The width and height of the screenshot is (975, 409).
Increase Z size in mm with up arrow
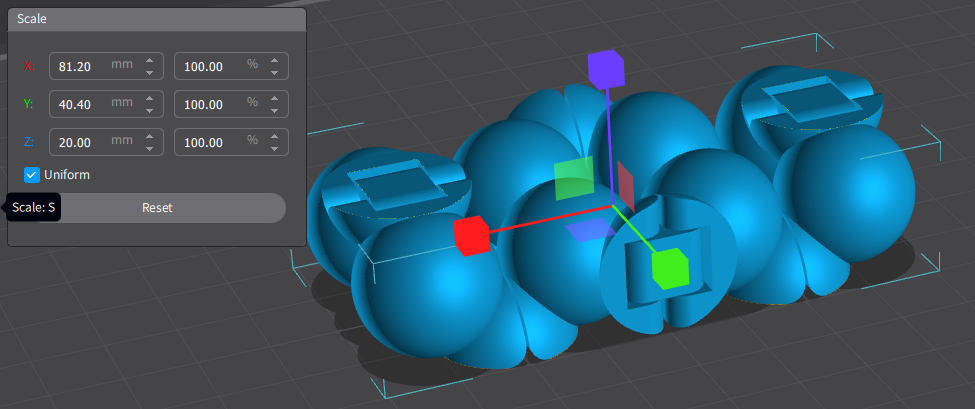(x=149, y=136)
